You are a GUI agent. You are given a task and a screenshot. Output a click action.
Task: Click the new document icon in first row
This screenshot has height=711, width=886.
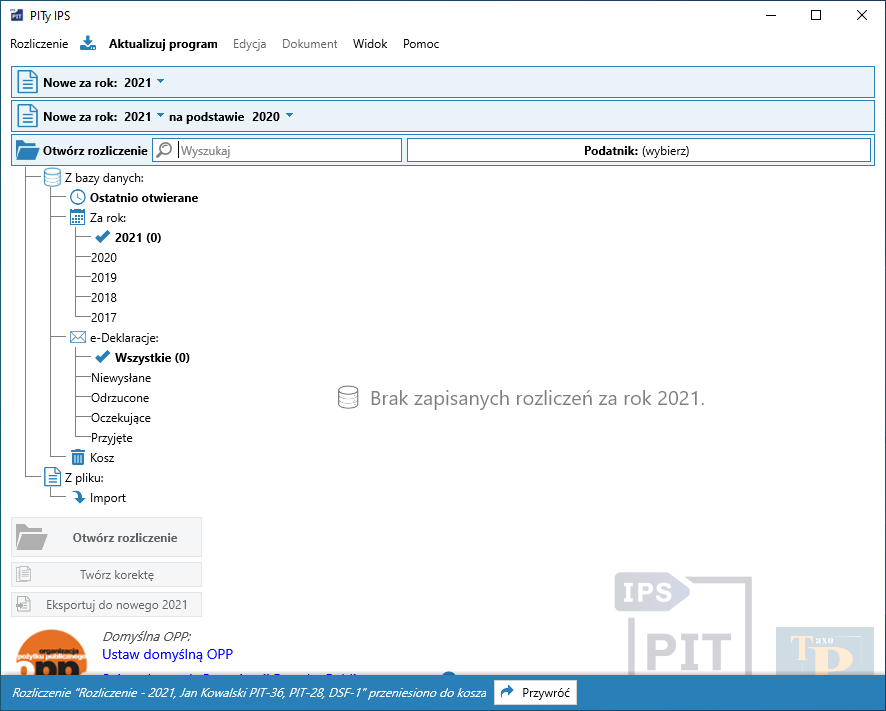point(27,82)
